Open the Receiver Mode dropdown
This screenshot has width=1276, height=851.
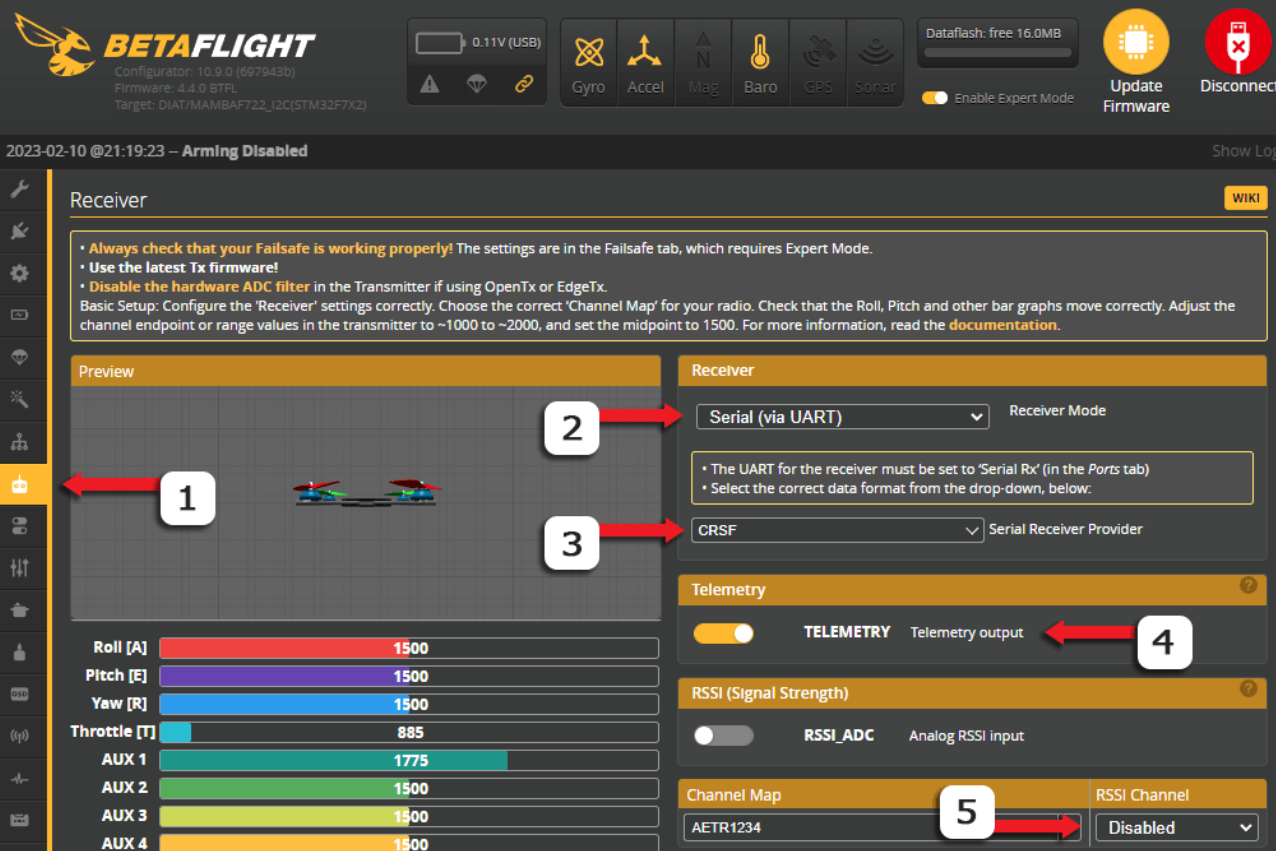coord(842,417)
